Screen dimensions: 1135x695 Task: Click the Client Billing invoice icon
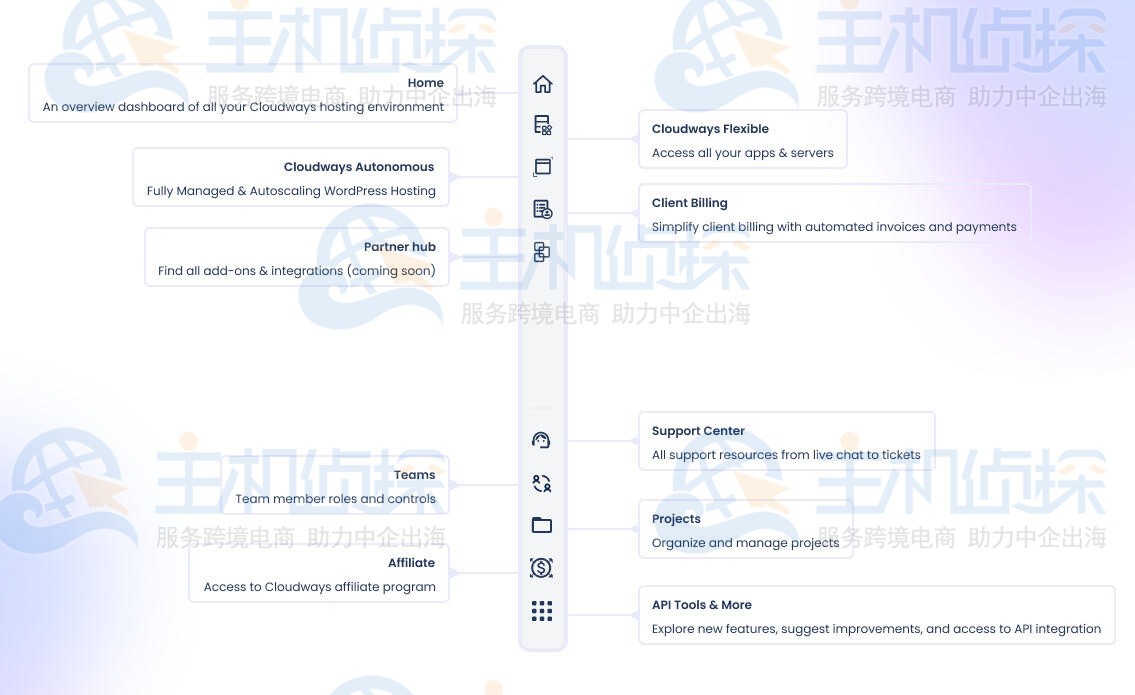coord(542,209)
